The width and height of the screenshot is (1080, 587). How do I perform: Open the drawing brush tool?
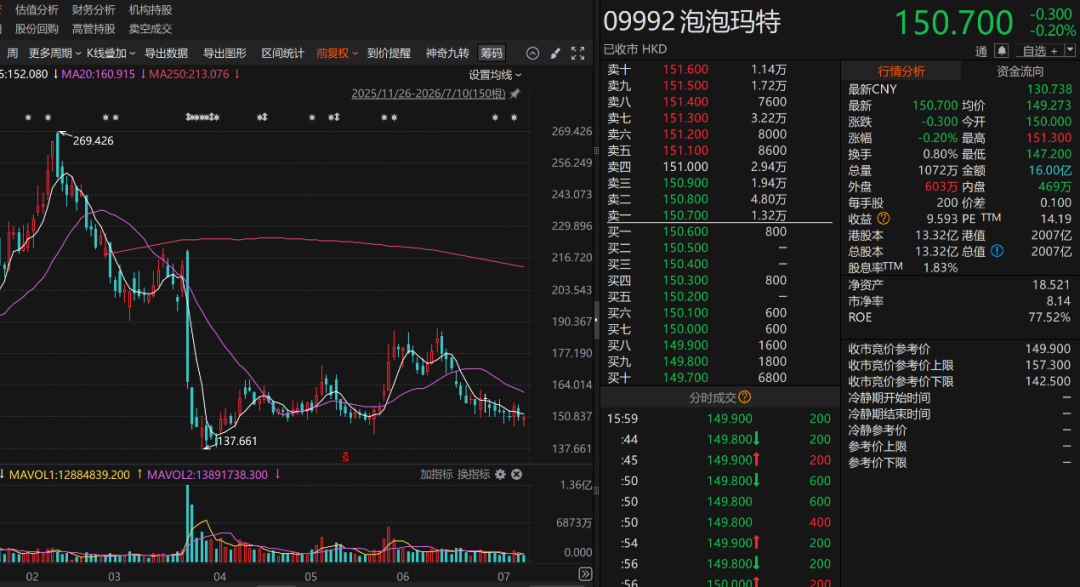(555, 54)
